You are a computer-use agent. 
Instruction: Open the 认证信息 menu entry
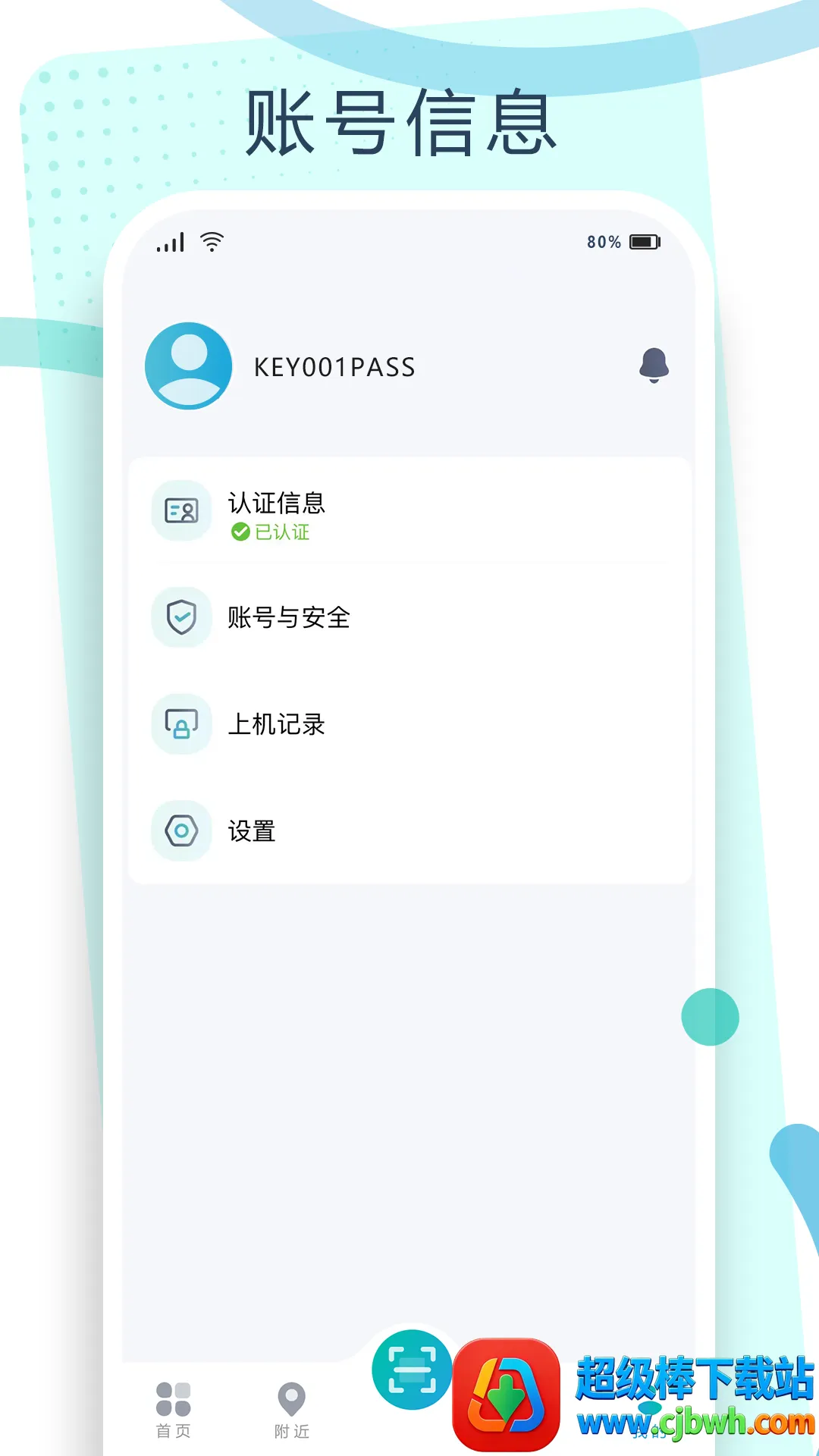(410, 510)
